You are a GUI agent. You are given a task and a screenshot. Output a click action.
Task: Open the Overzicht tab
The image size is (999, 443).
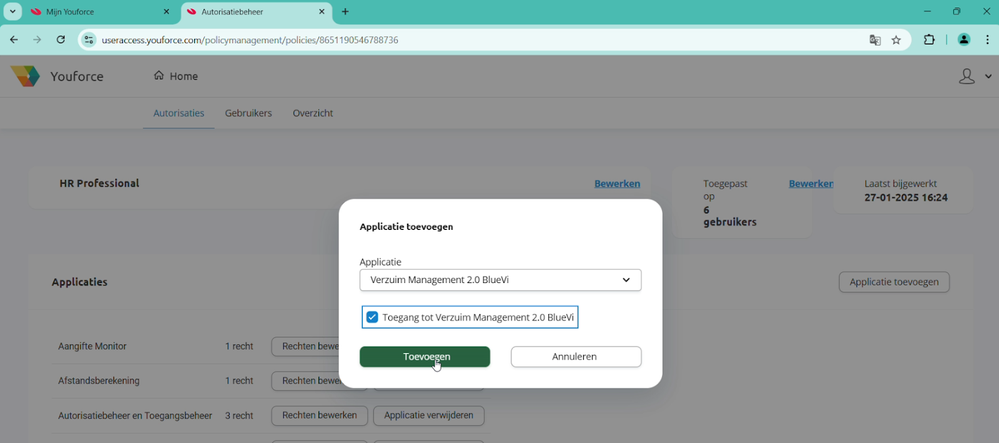pos(313,113)
